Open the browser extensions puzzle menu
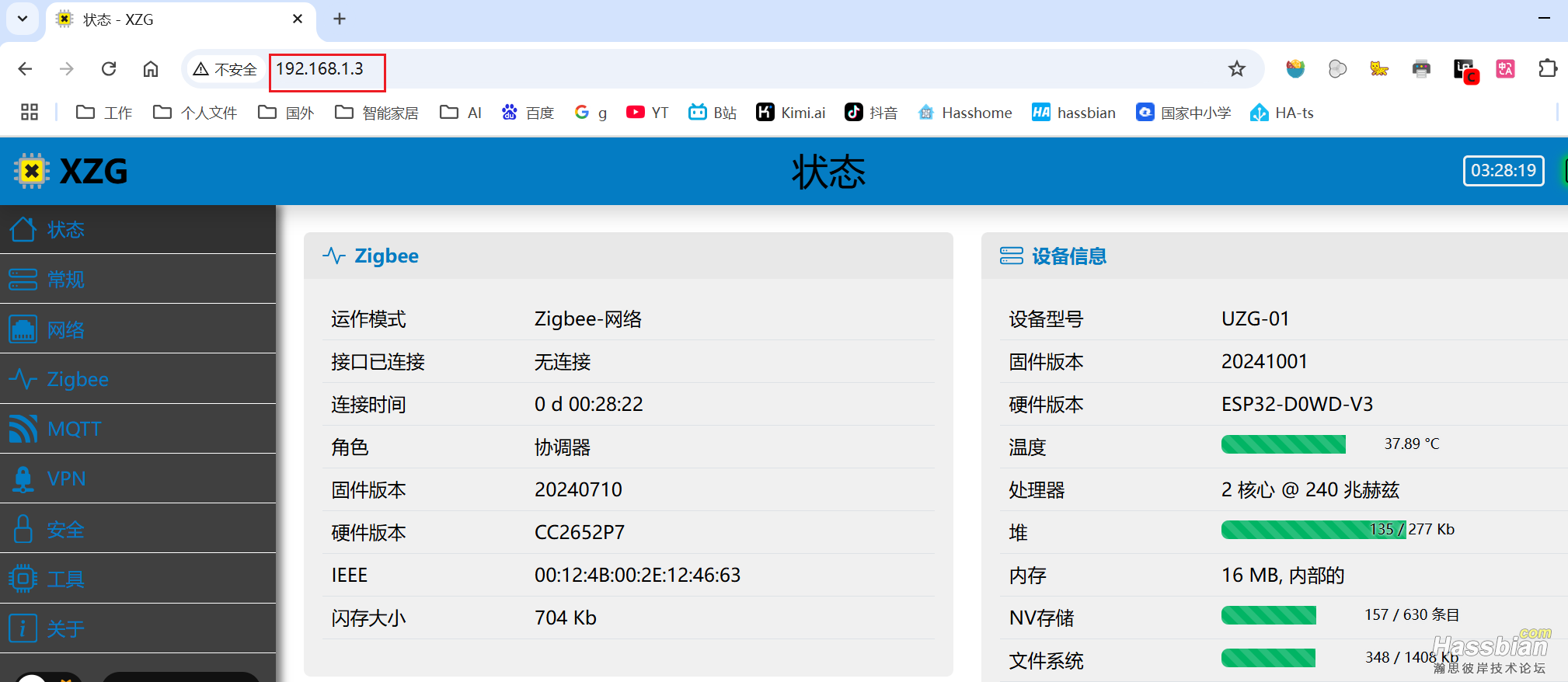 pos(1548,68)
